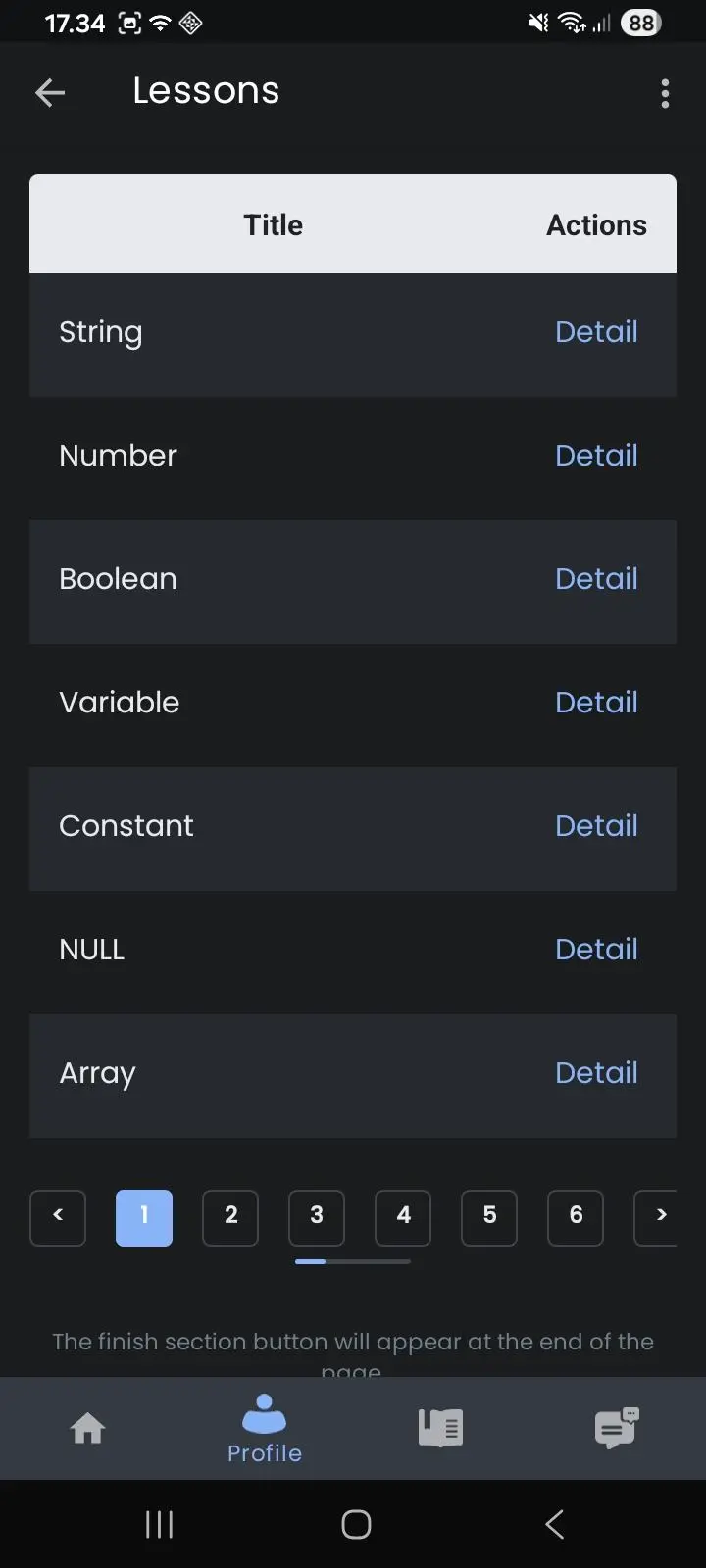Tap the back arrow beside Lessons

point(50,93)
